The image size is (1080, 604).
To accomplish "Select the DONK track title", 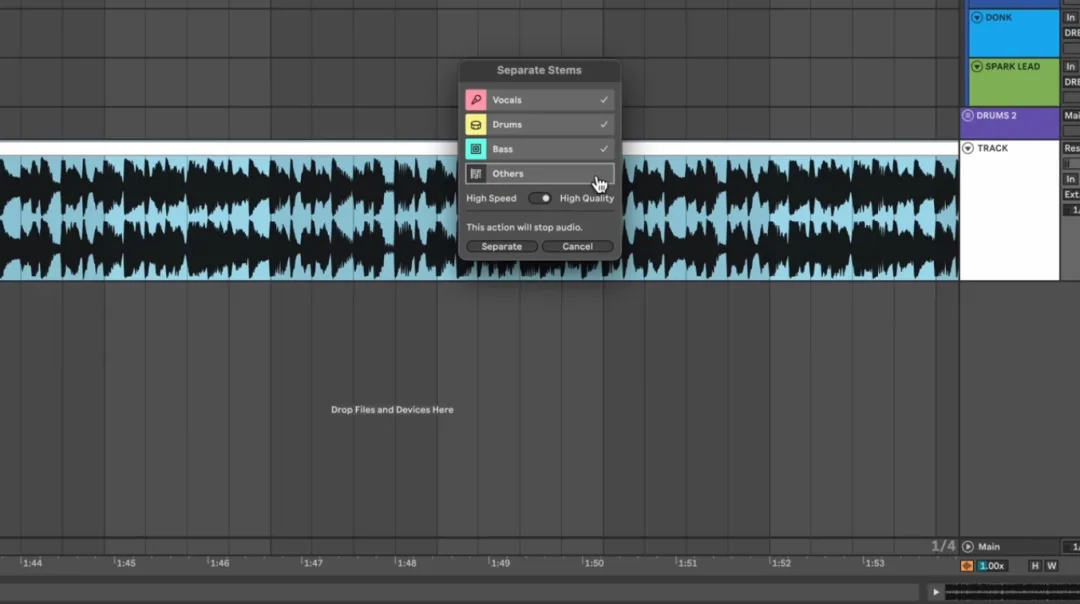I will tap(999, 17).
